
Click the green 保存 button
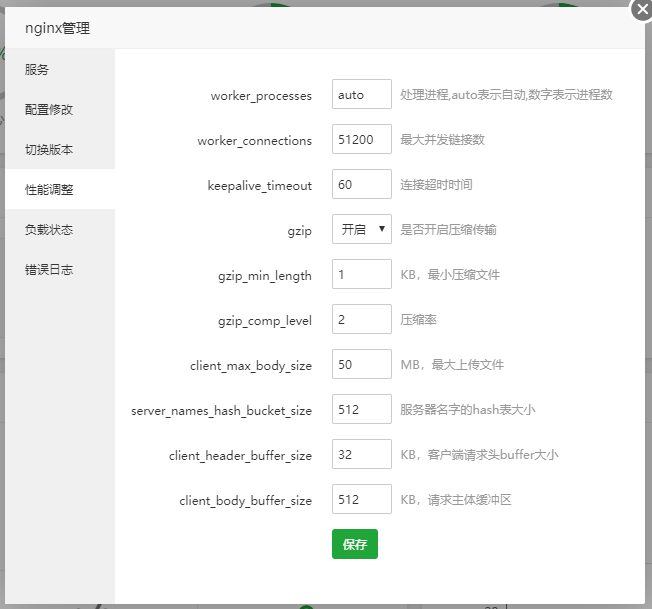[x=355, y=544]
